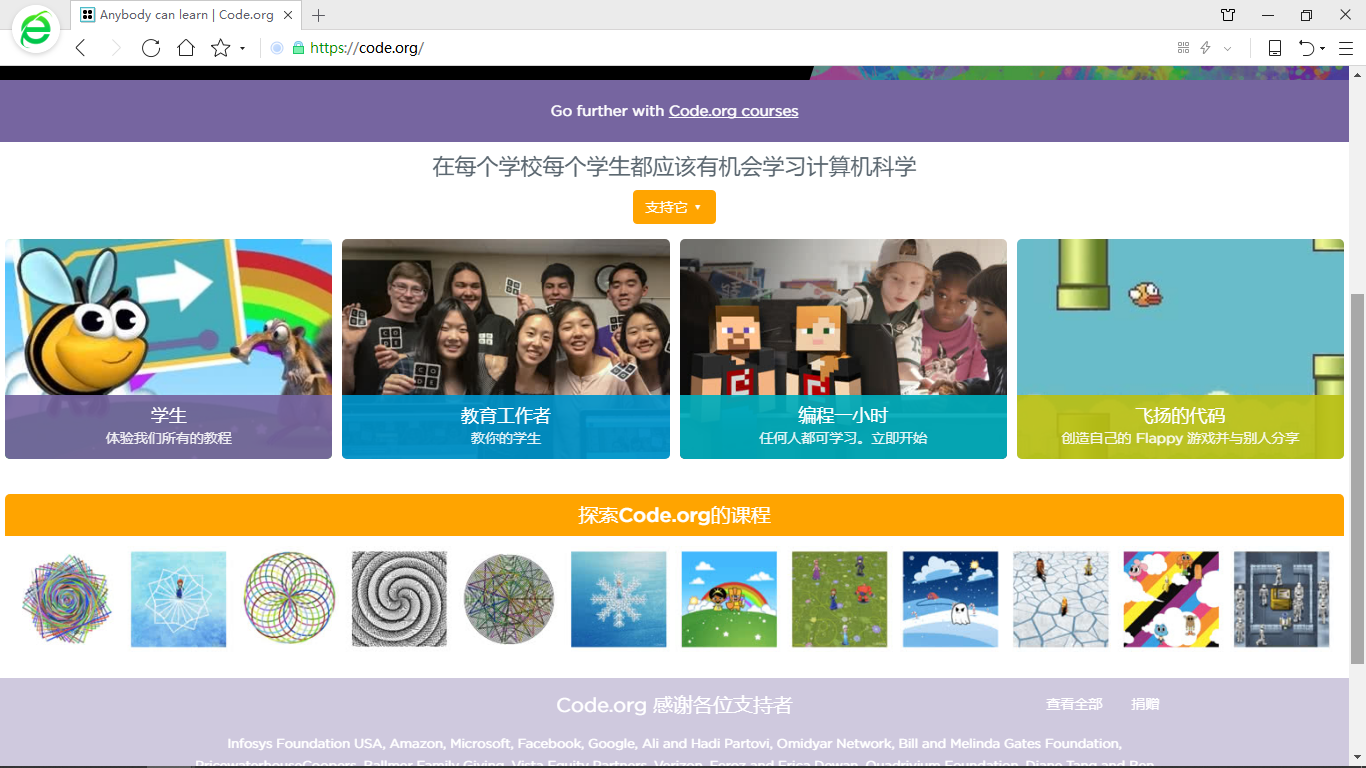Open the reading mode tablet icon
Image resolution: width=1366 pixels, height=768 pixels.
tap(1275, 48)
